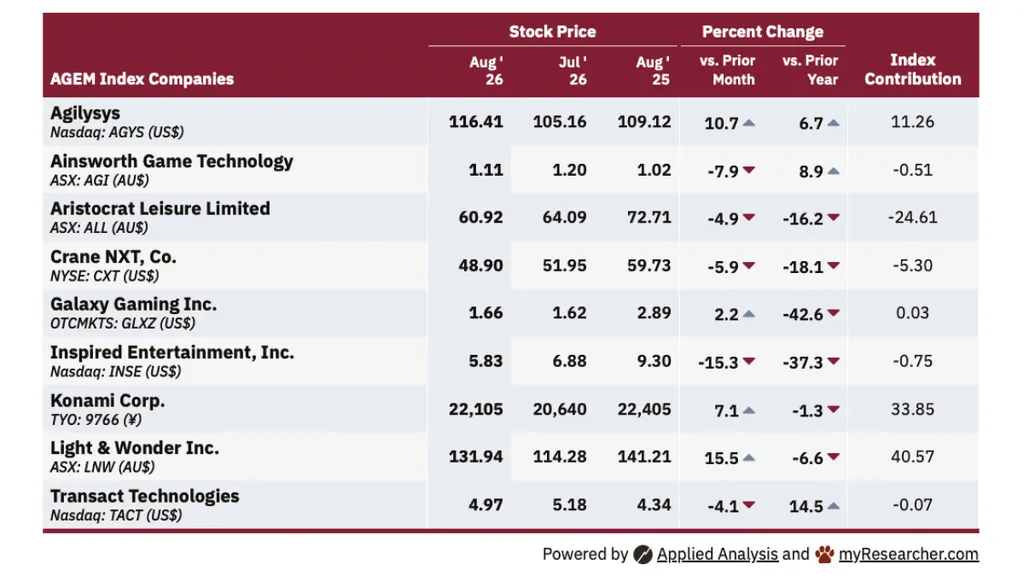Click Crane NXT down arrow vs. prior month
The width and height of the screenshot is (1024, 576).
pos(749,266)
